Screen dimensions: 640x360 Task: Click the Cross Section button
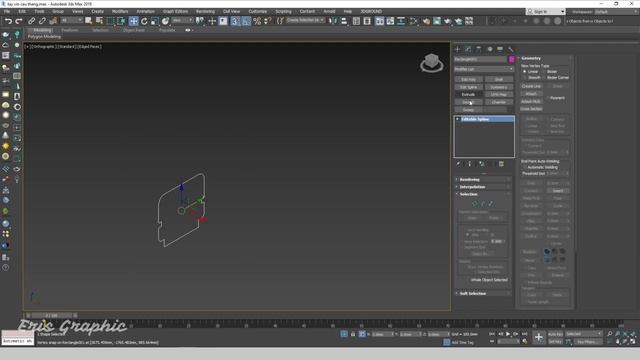click(531, 109)
